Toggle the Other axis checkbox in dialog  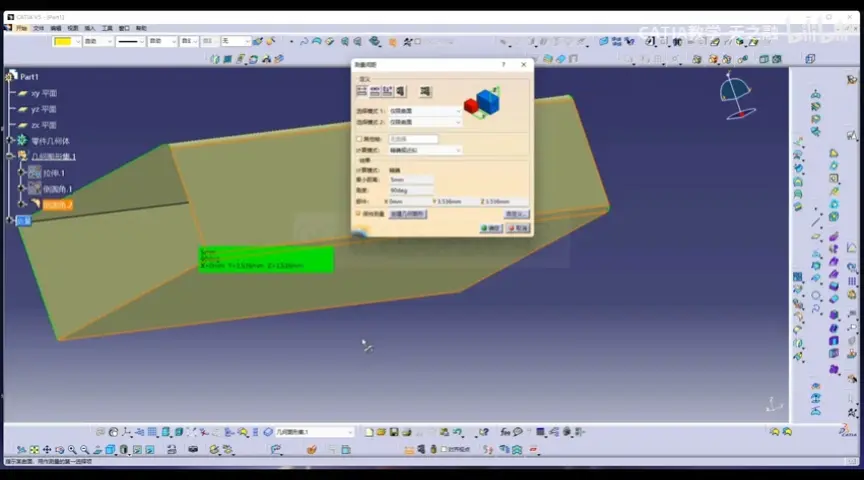pos(359,139)
